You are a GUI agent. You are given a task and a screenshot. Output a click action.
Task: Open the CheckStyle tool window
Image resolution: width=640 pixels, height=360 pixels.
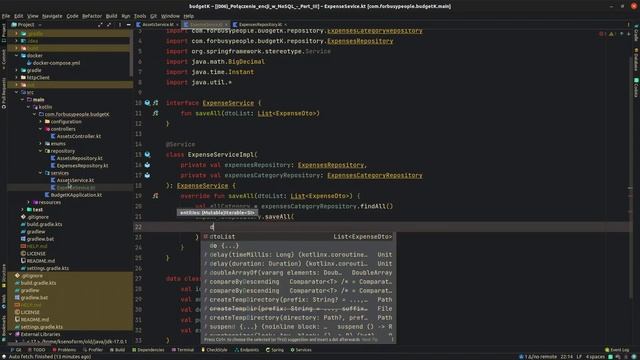(214, 350)
